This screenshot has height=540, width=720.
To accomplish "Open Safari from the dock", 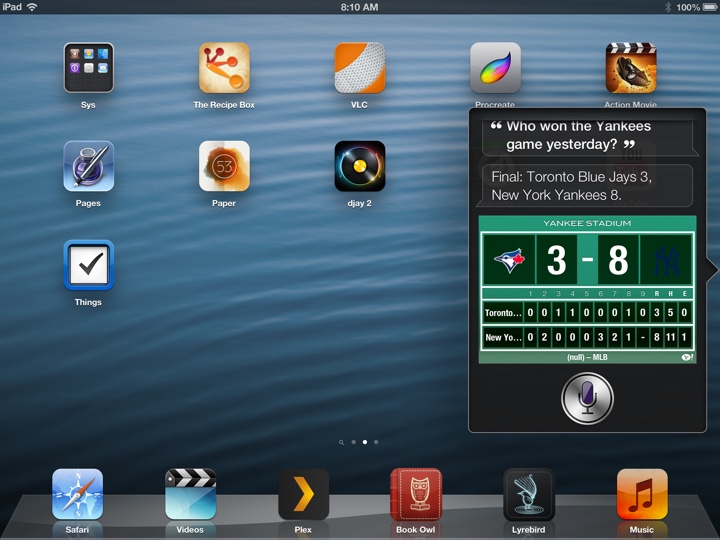I will click(77, 494).
